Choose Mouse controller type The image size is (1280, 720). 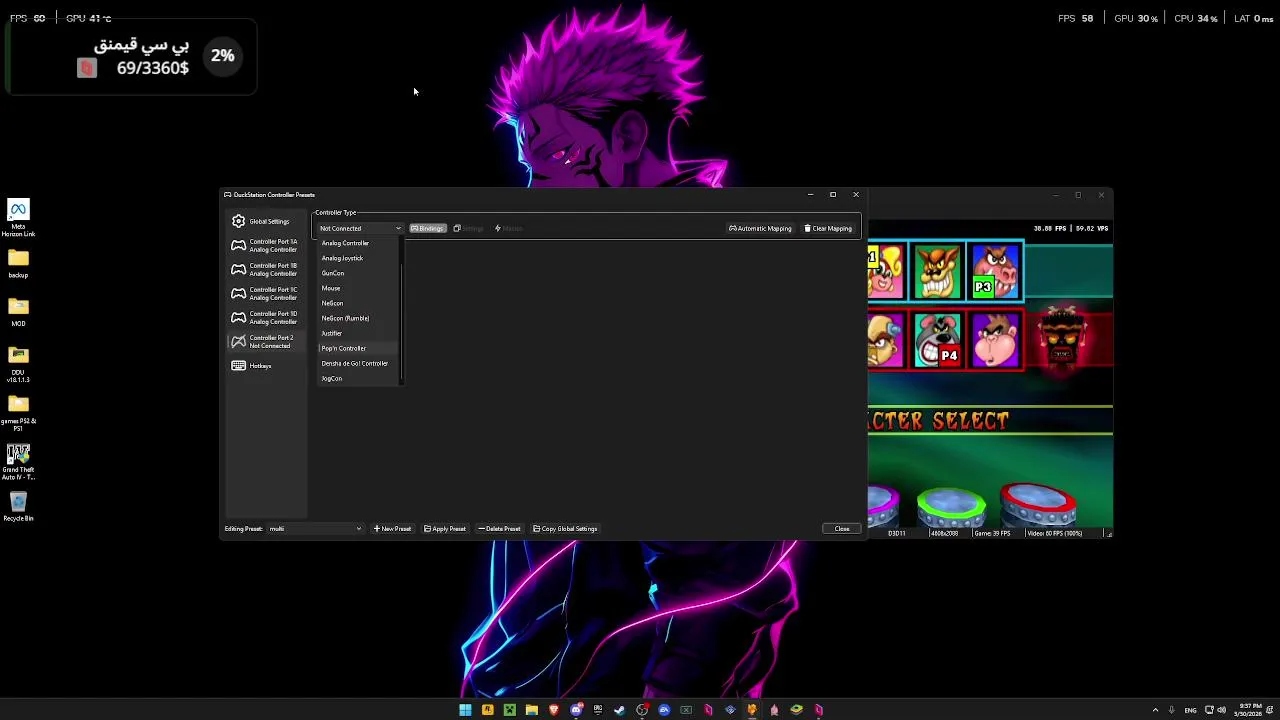[358, 288]
